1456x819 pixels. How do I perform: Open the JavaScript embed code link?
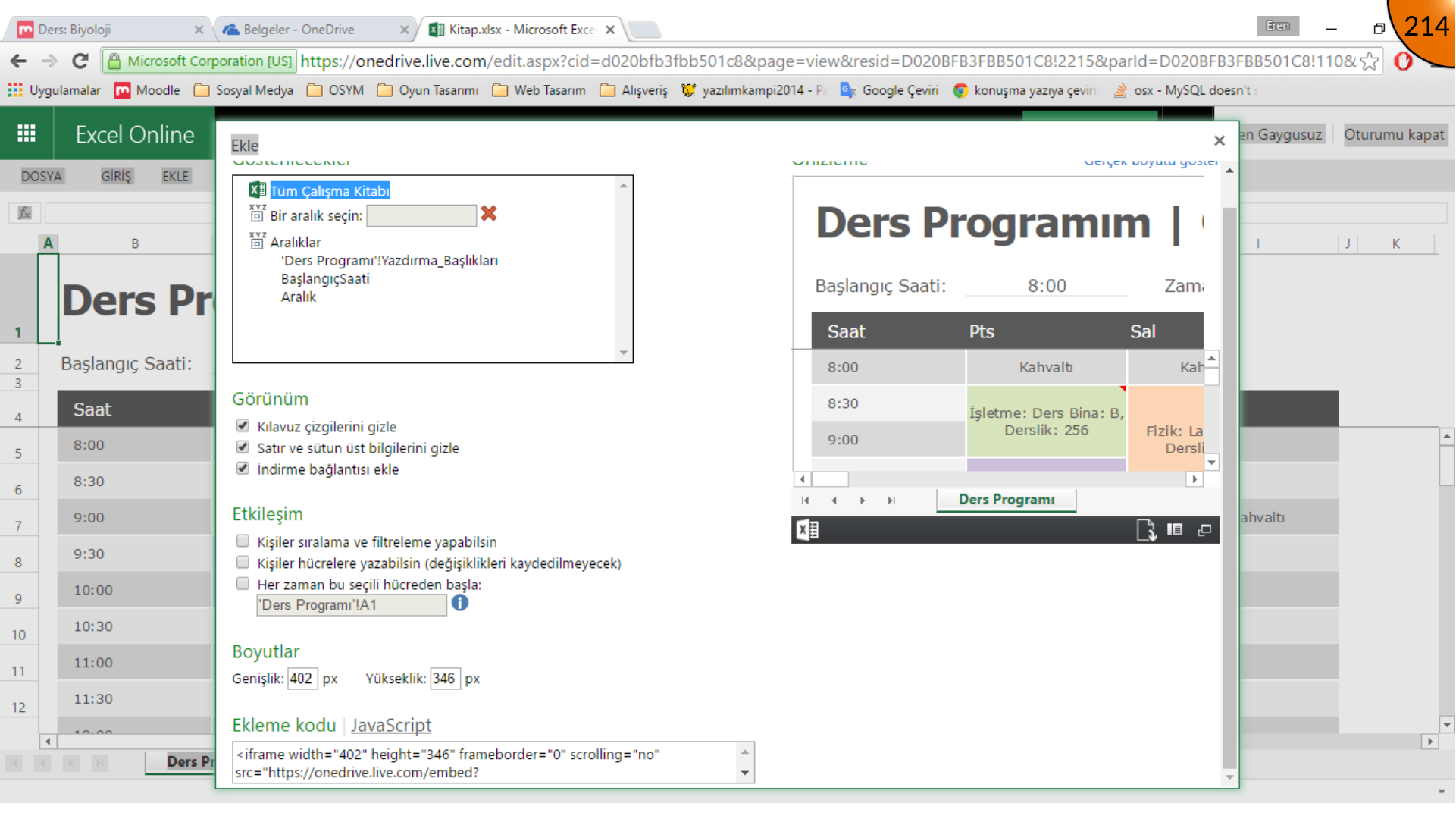[x=391, y=726]
